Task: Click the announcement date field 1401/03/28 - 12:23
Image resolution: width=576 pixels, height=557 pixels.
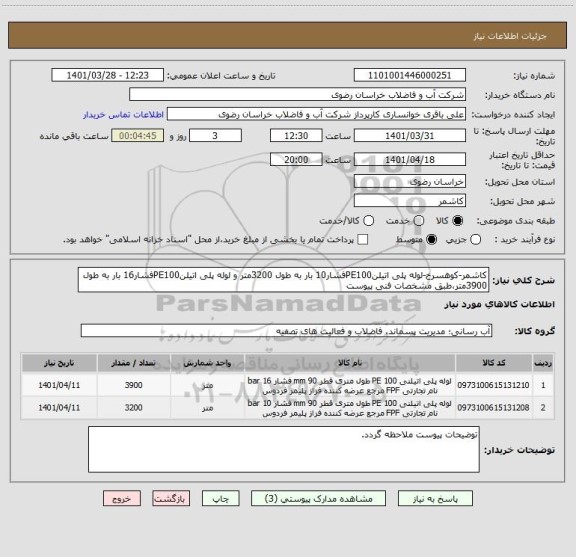Action: 108,75
